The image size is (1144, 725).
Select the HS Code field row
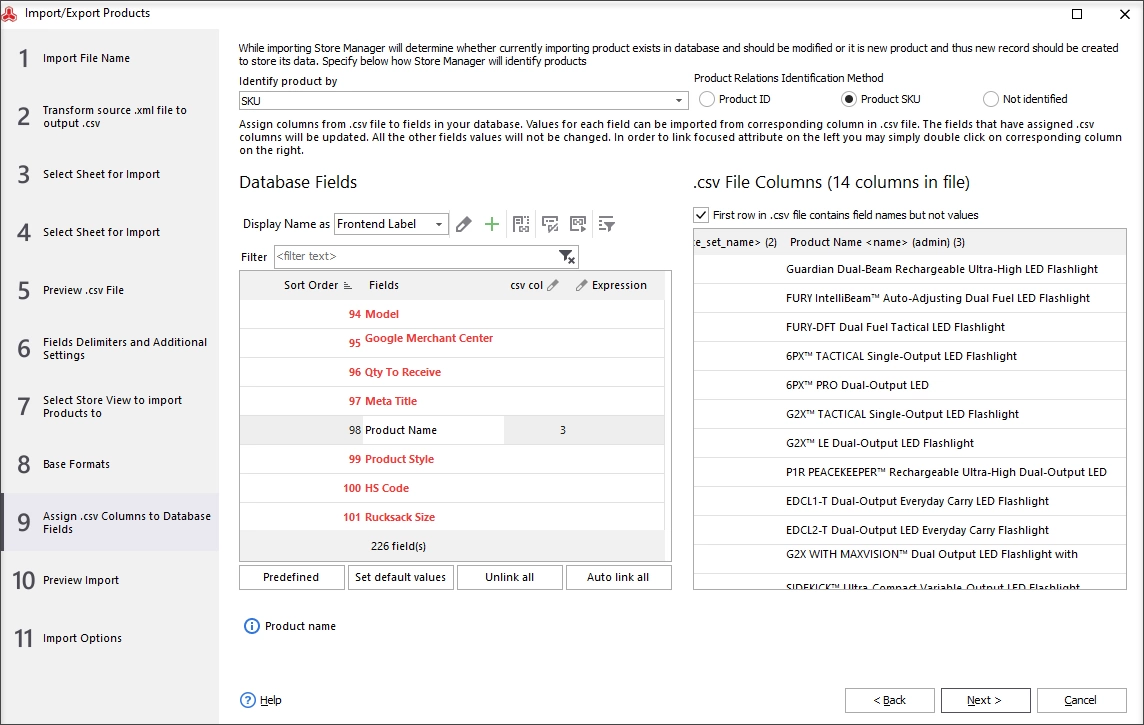(452, 488)
